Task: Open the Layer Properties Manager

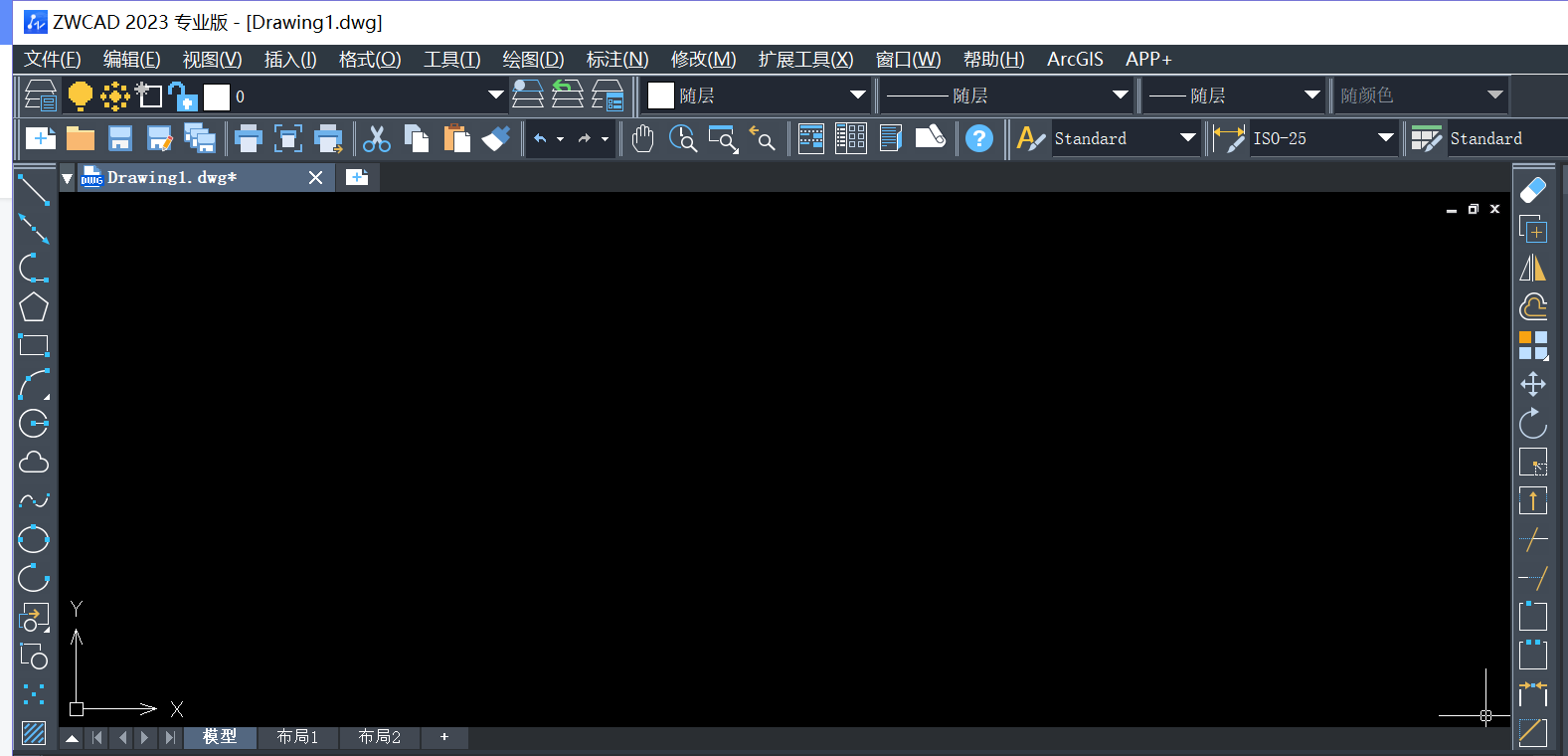Action: [41, 95]
